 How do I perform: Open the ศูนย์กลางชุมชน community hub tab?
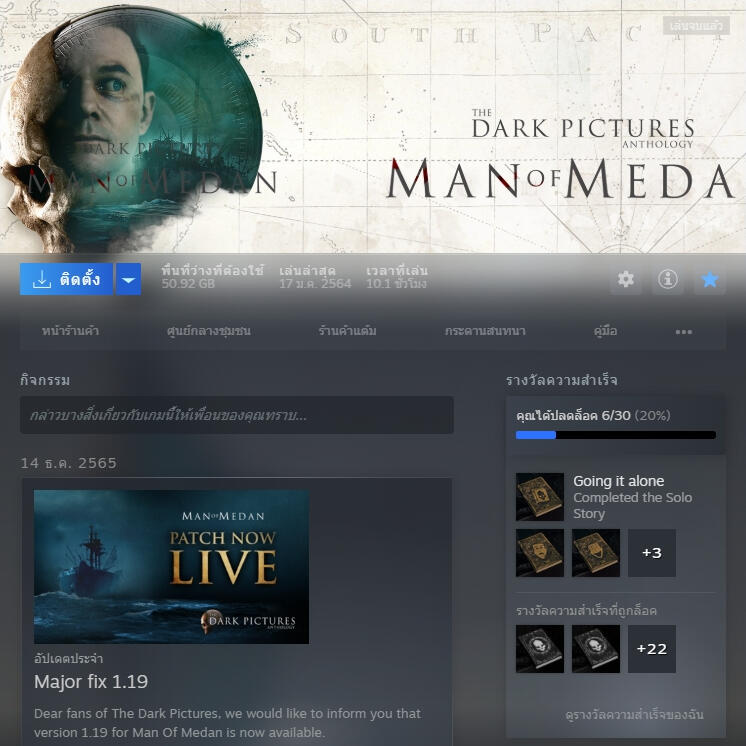209,331
